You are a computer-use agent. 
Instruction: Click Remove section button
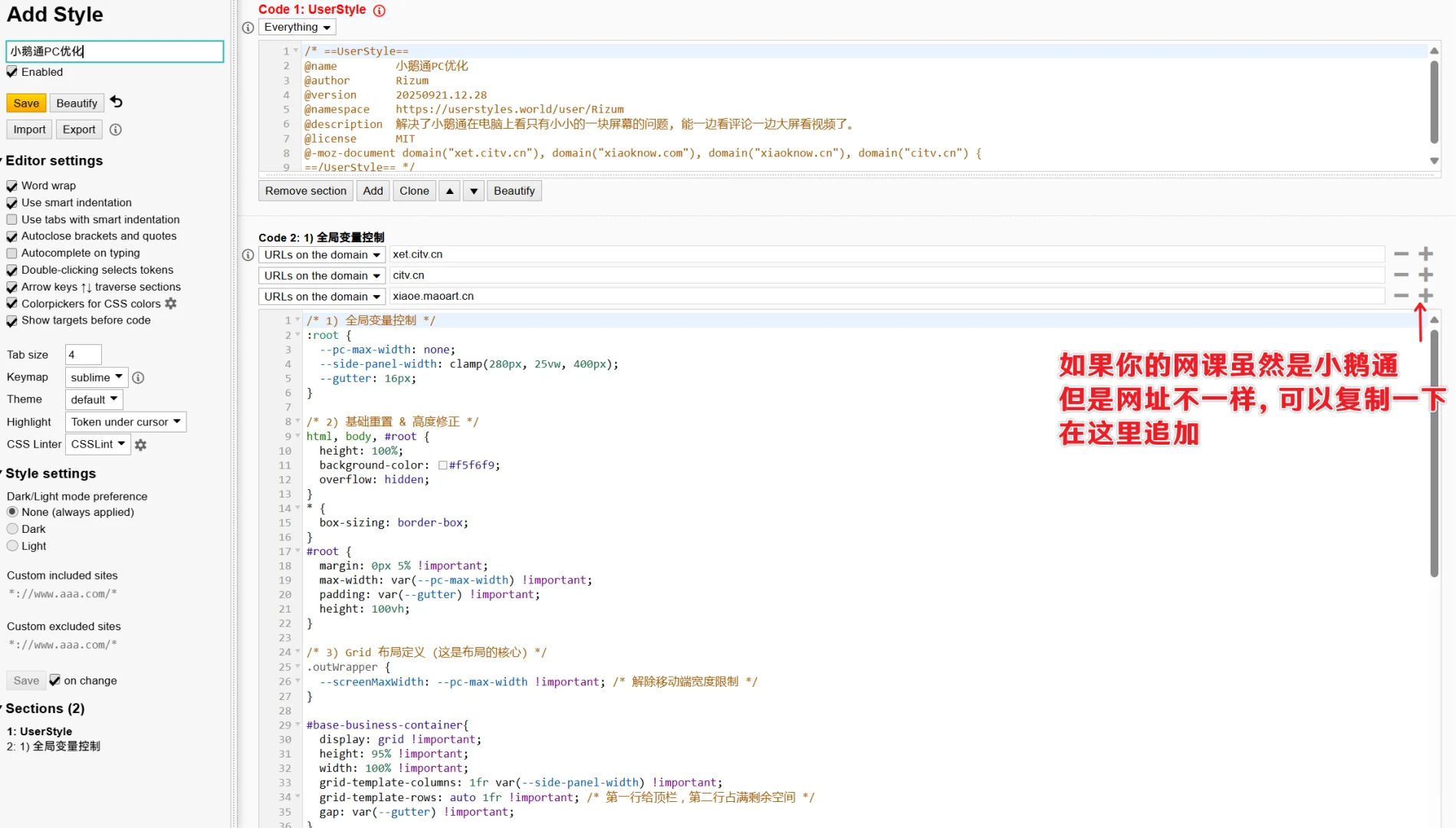pos(306,191)
